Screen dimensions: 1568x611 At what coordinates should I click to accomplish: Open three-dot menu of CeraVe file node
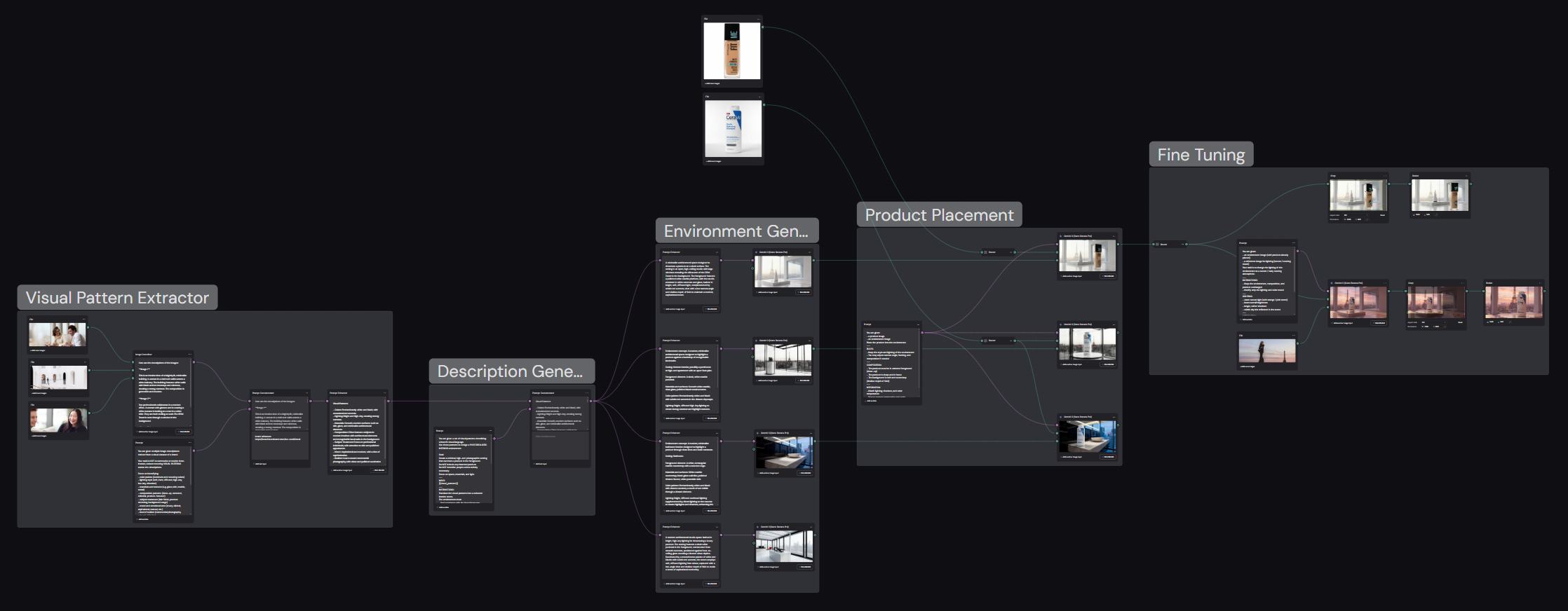pyautogui.click(x=759, y=97)
